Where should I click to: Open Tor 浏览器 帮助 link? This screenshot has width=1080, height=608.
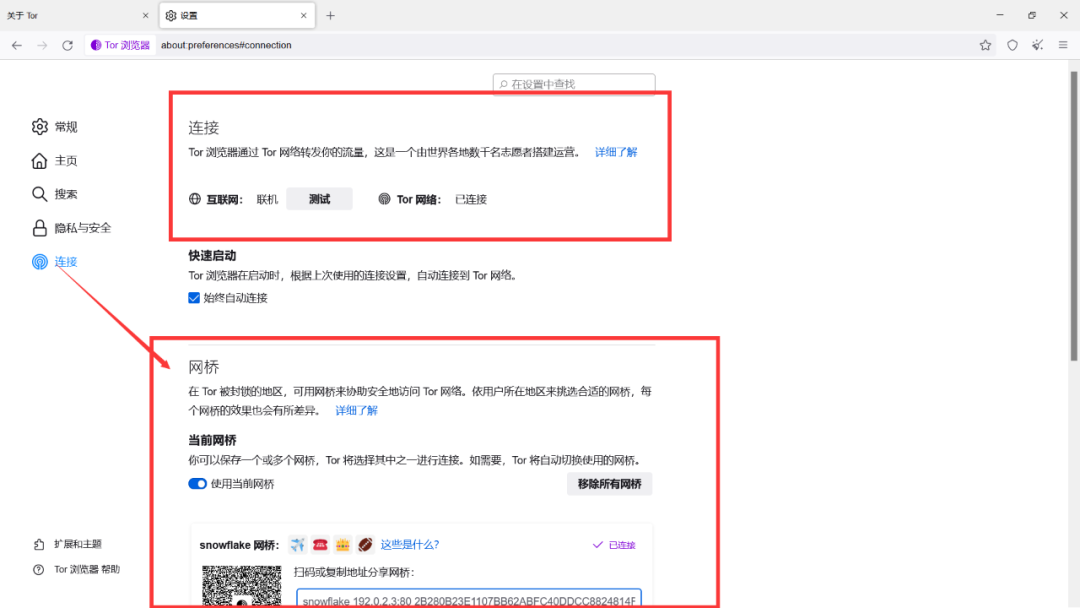pos(76,569)
